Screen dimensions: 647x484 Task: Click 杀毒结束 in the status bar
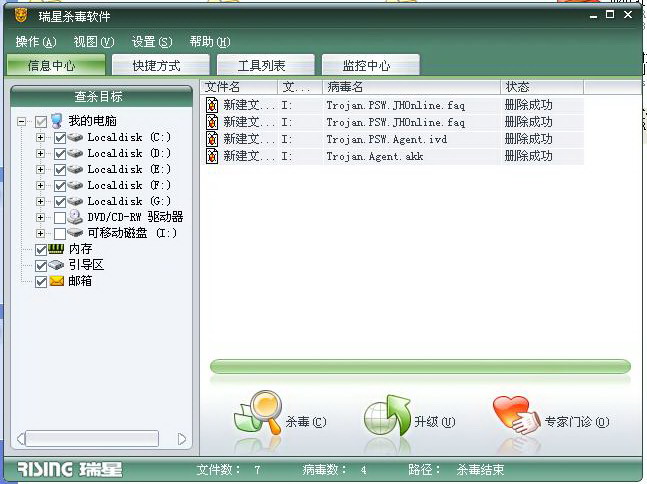click(x=480, y=470)
